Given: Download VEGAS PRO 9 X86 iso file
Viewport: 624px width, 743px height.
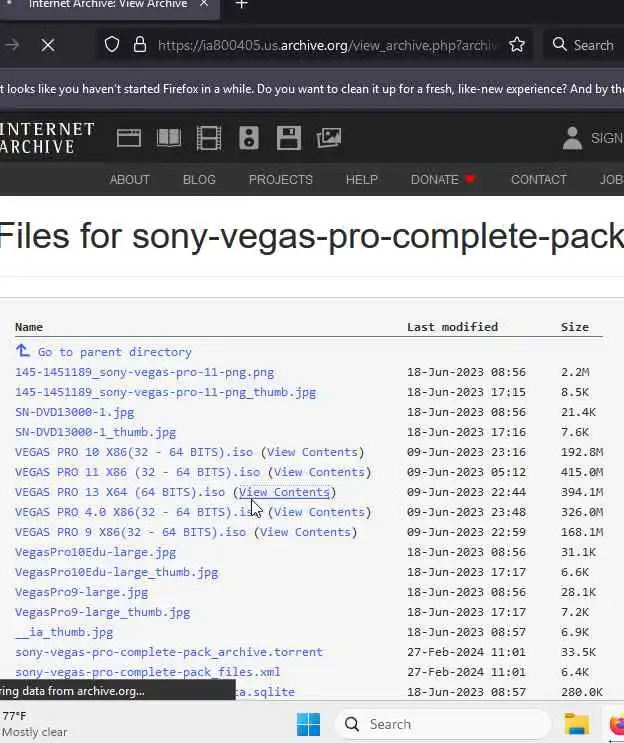Looking at the screenshot, I should 130,532.
